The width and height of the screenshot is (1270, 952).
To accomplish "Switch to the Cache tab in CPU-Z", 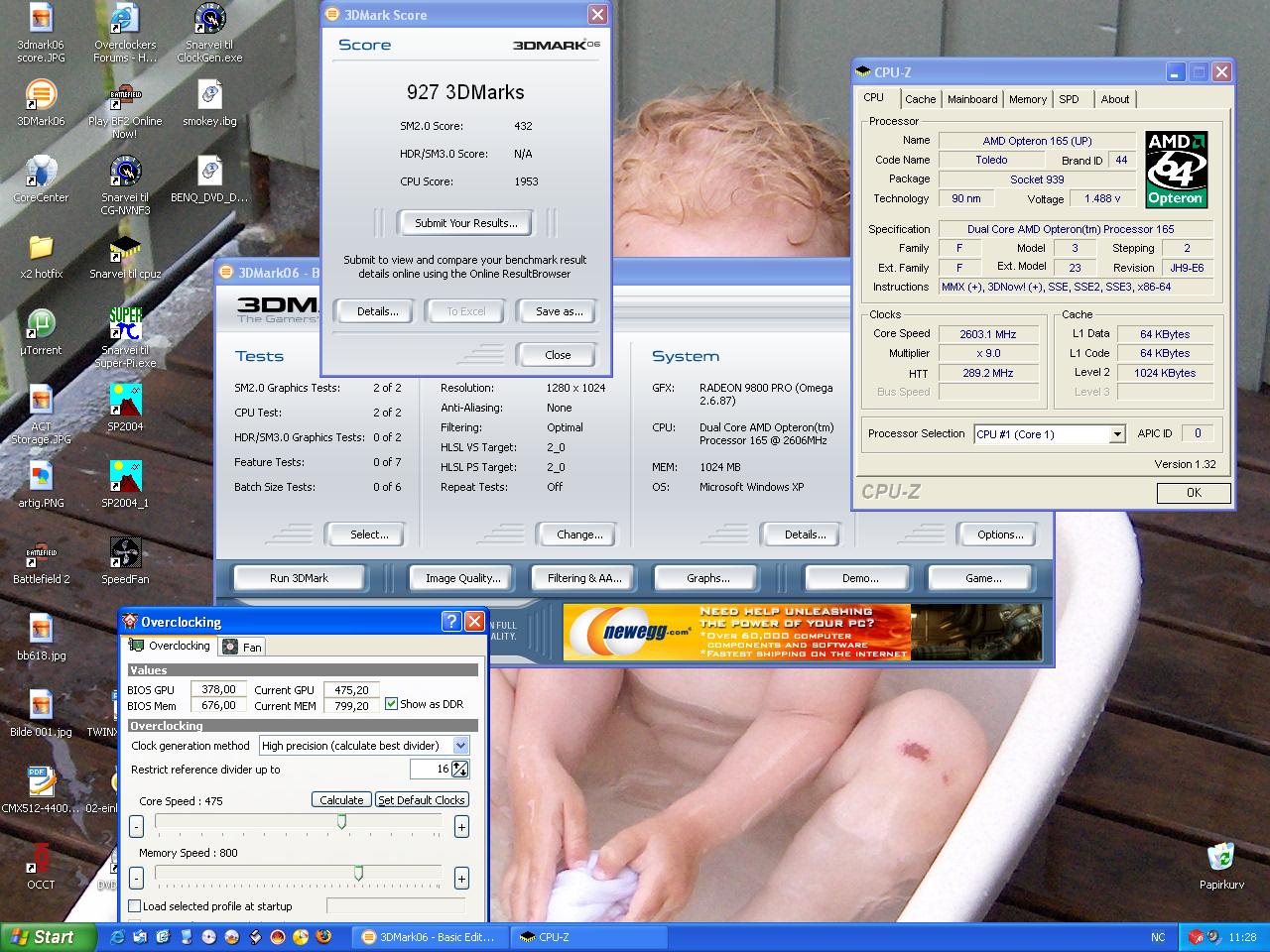I will [920, 99].
